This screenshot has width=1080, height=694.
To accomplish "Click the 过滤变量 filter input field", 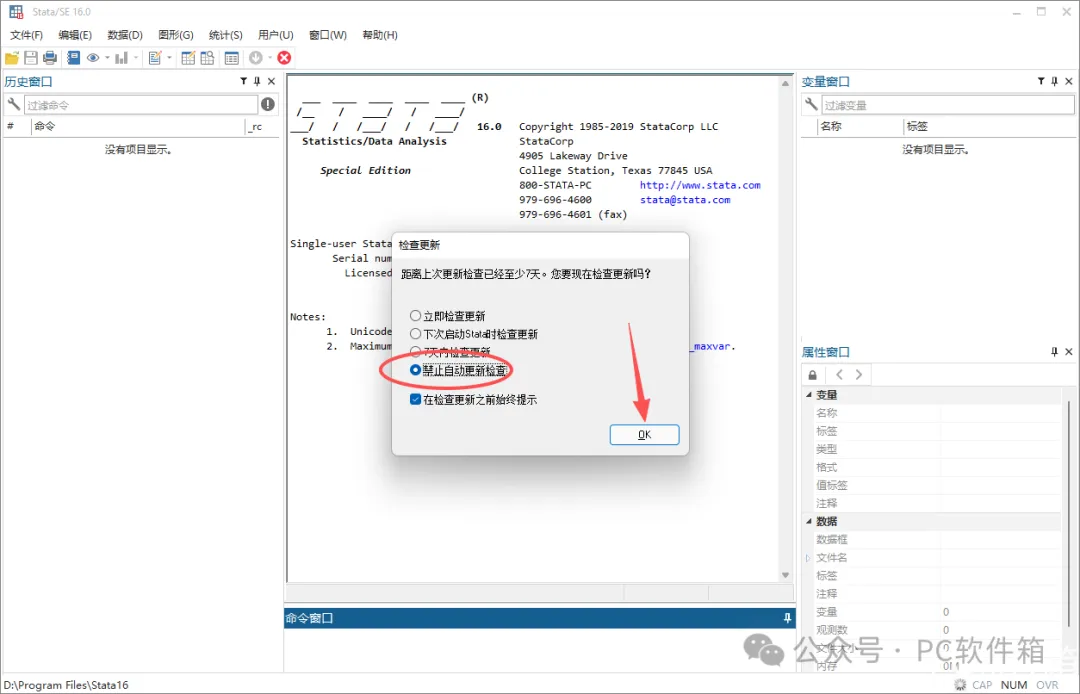I will (x=948, y=105).
